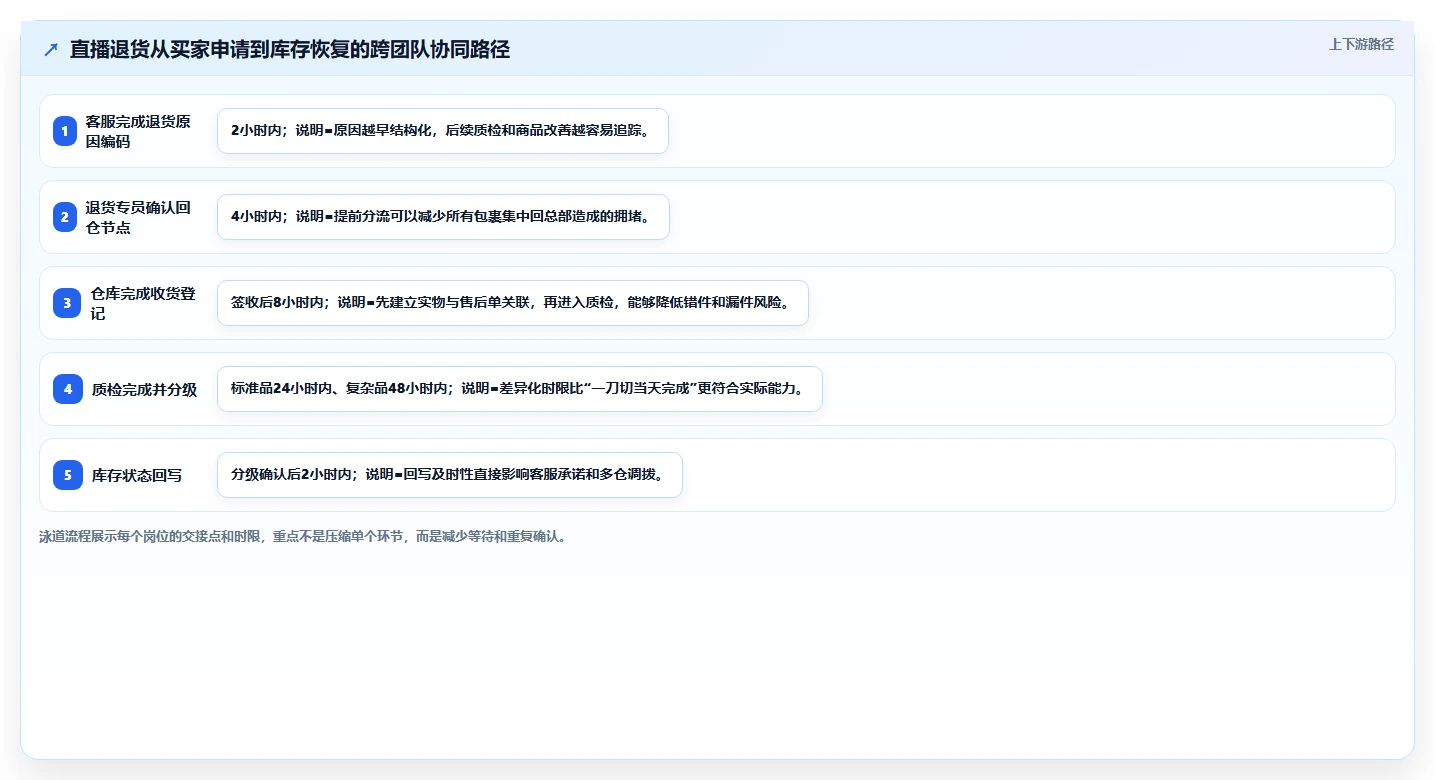Select step number 3 badge
Screen dimensions: 1435x780
[x=68, y=303]
